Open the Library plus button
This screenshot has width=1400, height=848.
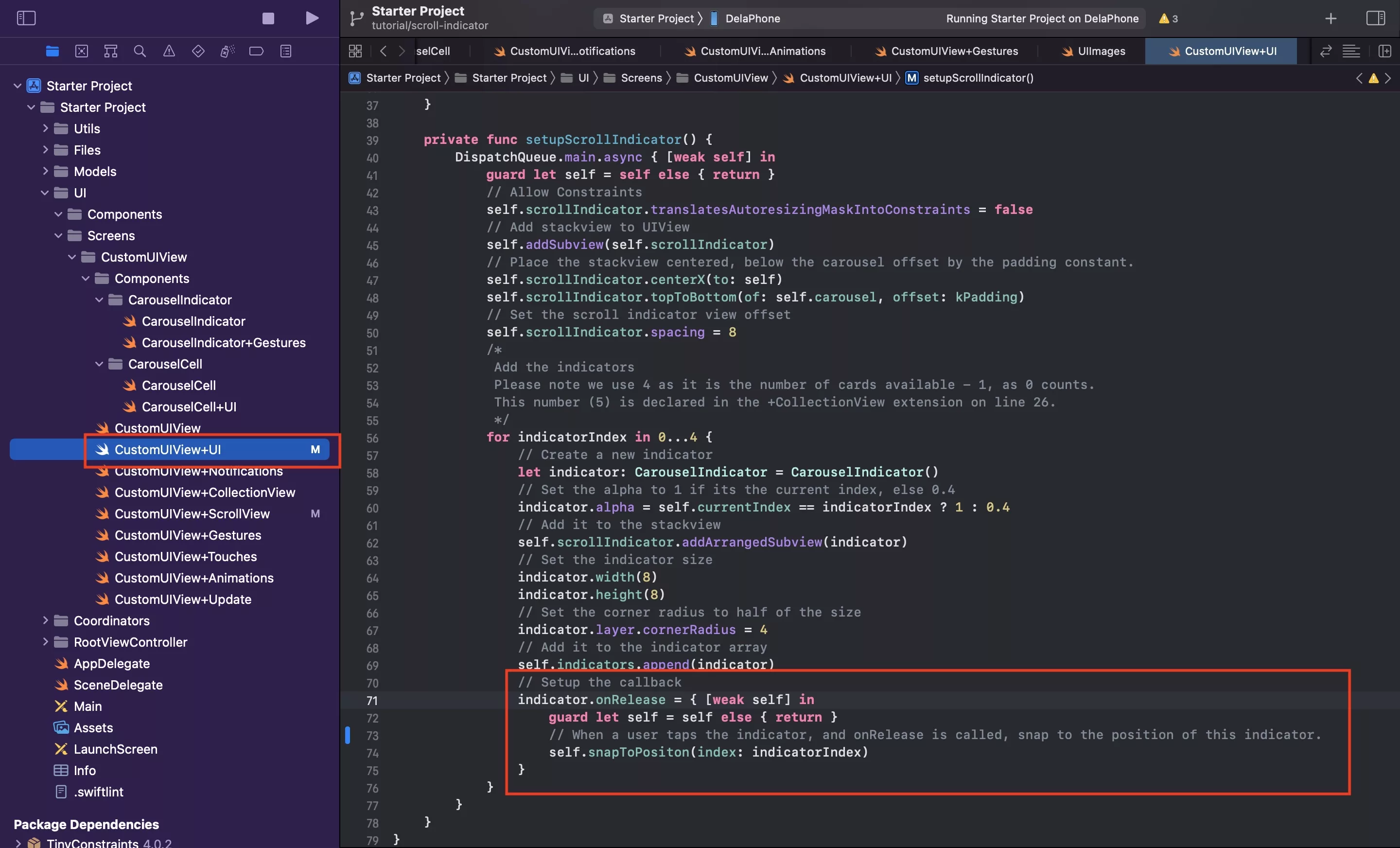point(1330,19)
